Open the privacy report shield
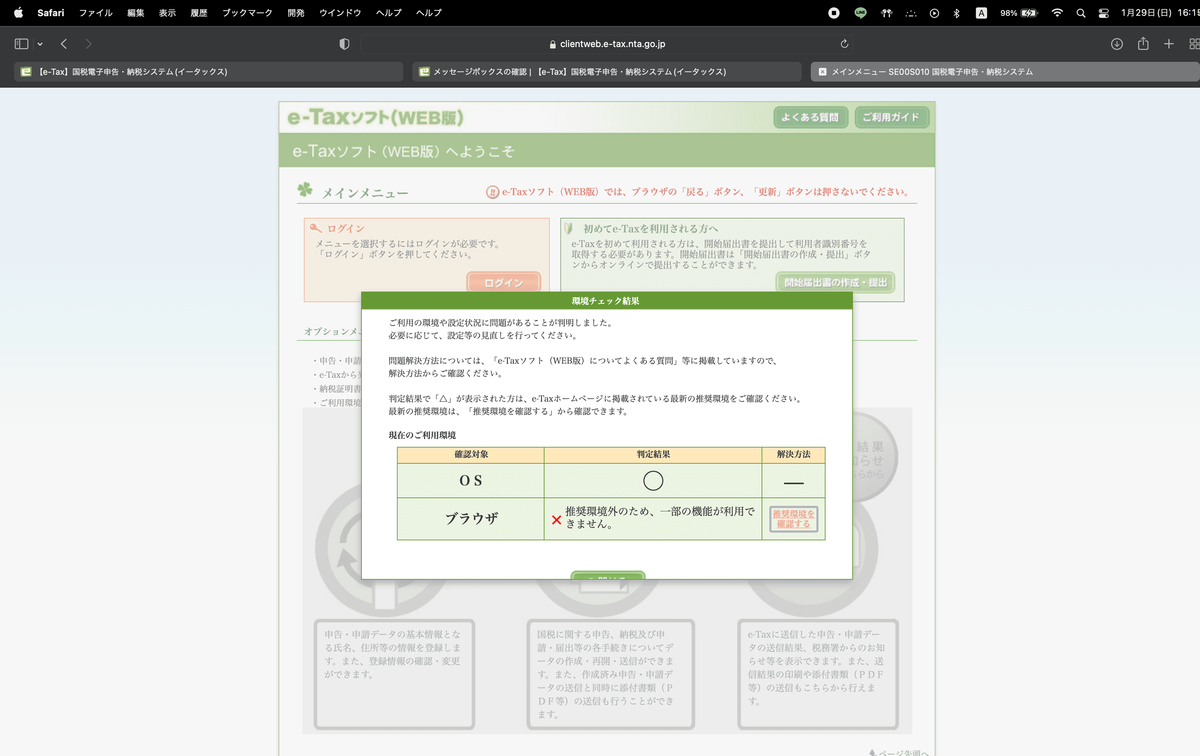Image resolution: width=1200 pixels, height=756 pixels. click(345, 44)
